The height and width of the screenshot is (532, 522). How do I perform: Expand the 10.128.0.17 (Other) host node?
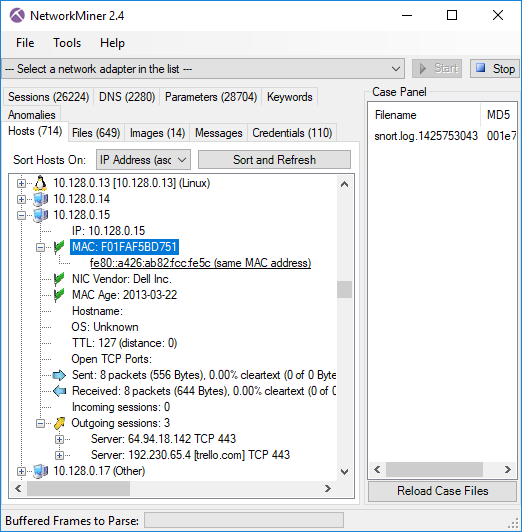click(x=21, y=471)
